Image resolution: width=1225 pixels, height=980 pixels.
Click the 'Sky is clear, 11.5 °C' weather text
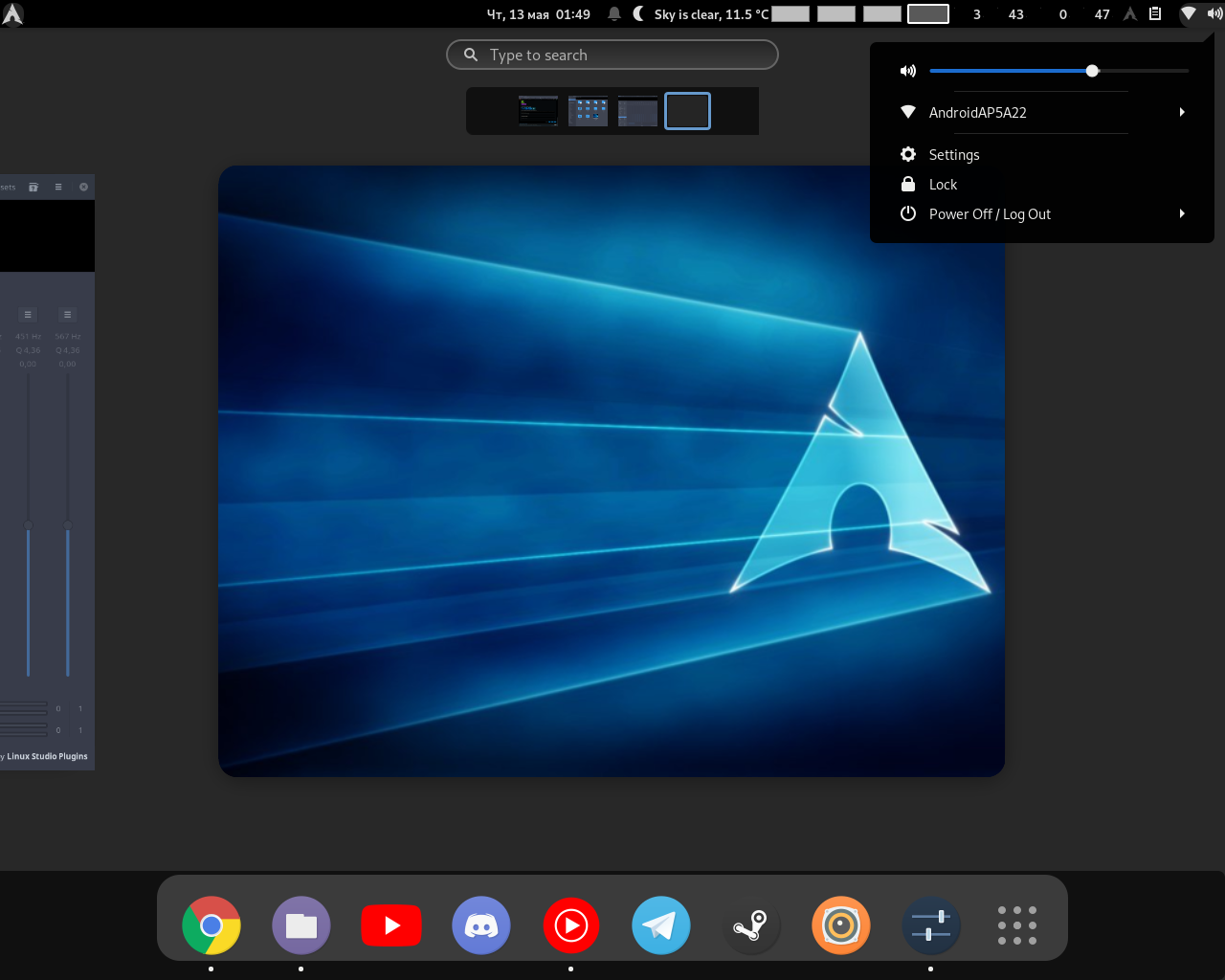[711, 13]
